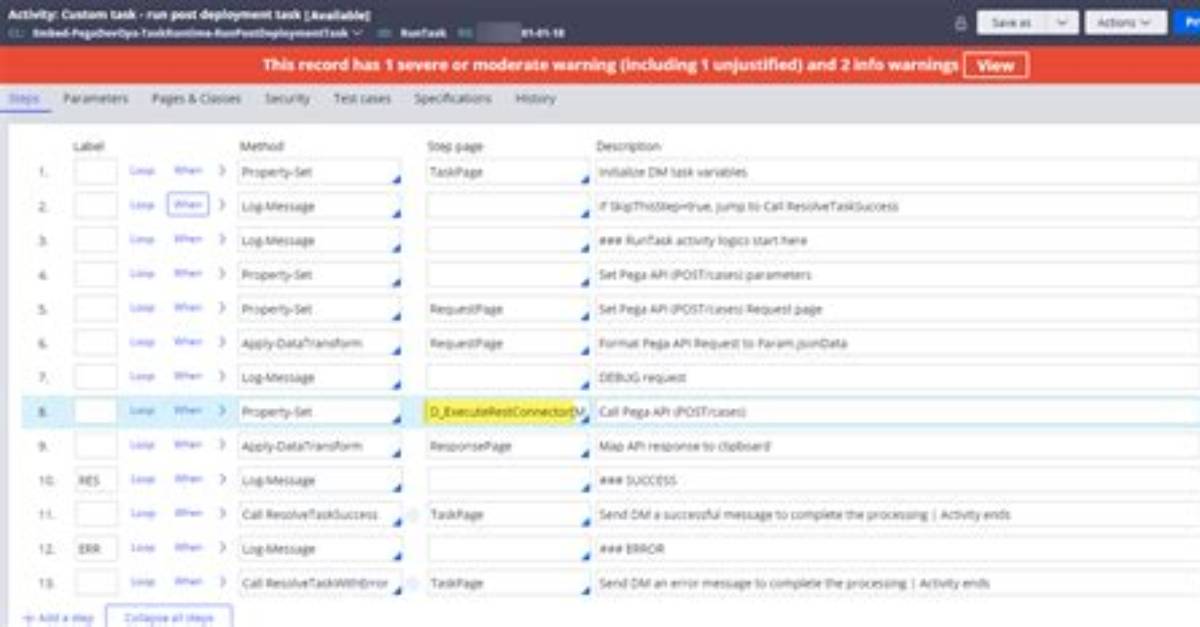Viewport: 1200px width, 627px height.
Task: Expand step 10 RES Log-Message chevron
Action: [222, 480]
